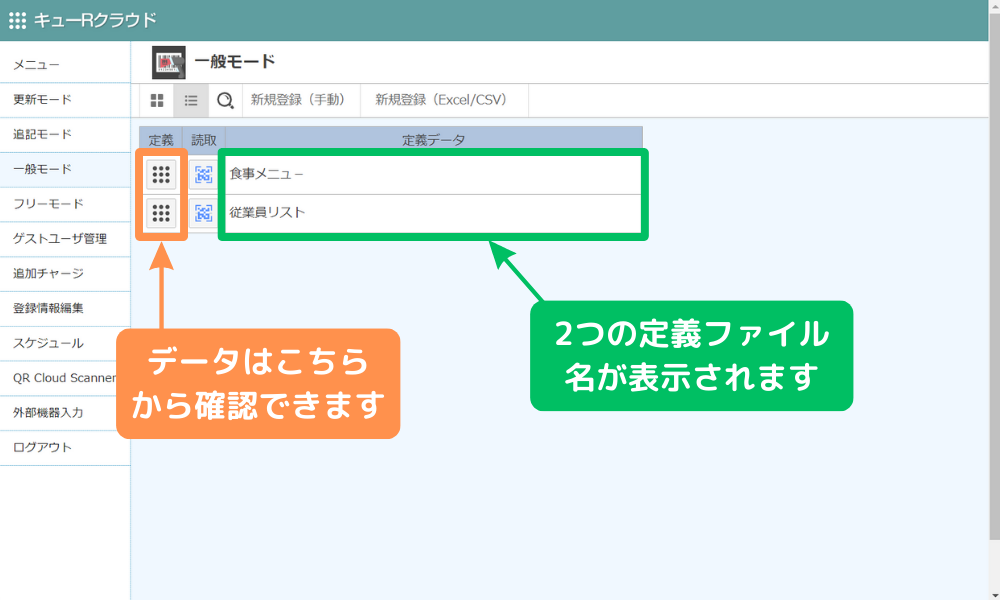Image resolution: width=1000 pixels, height=600 pixels.
Task: Open the app grid icon beside キューRクラウド
Action: (x=17, y=20)
